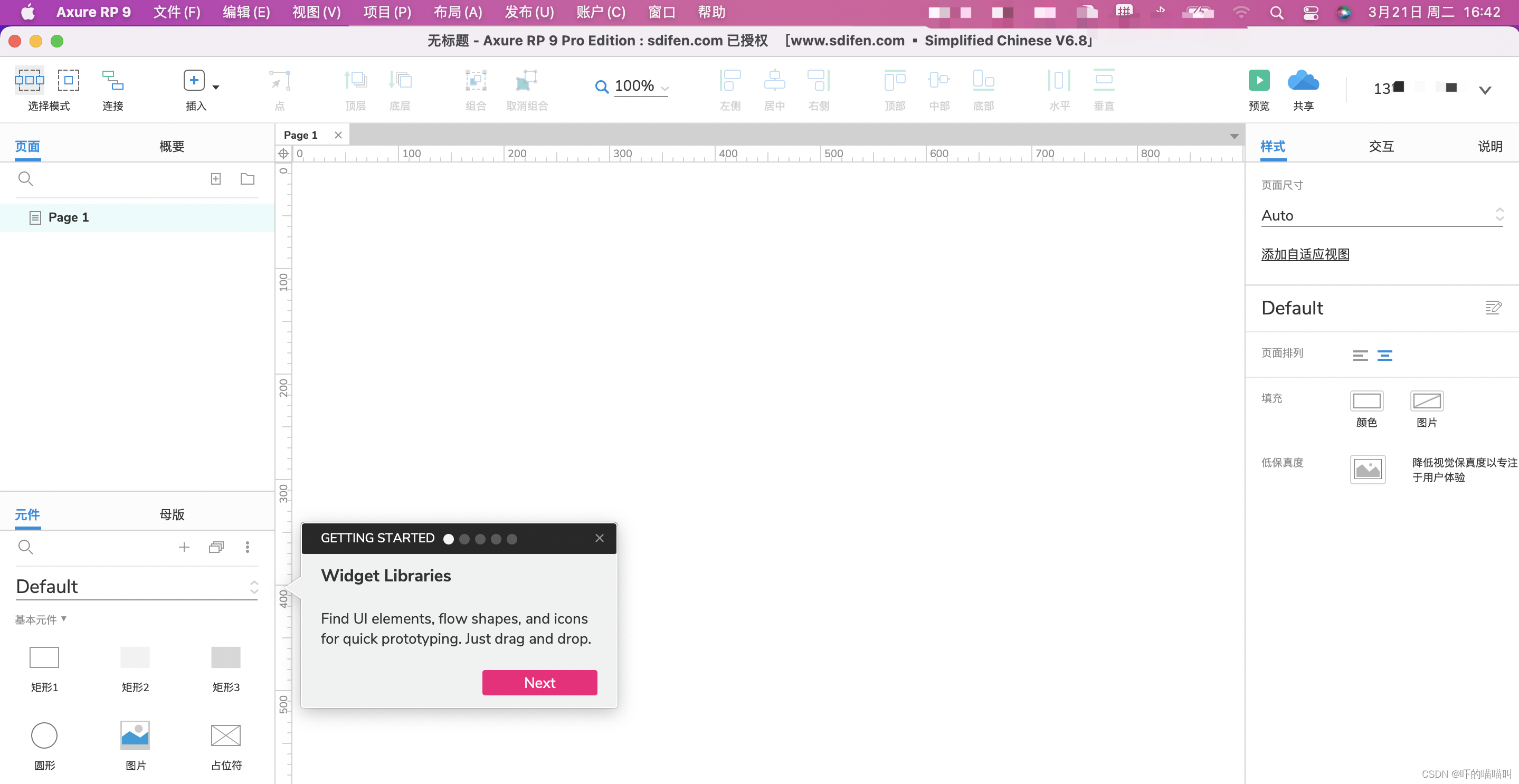Click the 组合 group icon
This screenshot has width=1519, height=784.
tap(476, 80)
